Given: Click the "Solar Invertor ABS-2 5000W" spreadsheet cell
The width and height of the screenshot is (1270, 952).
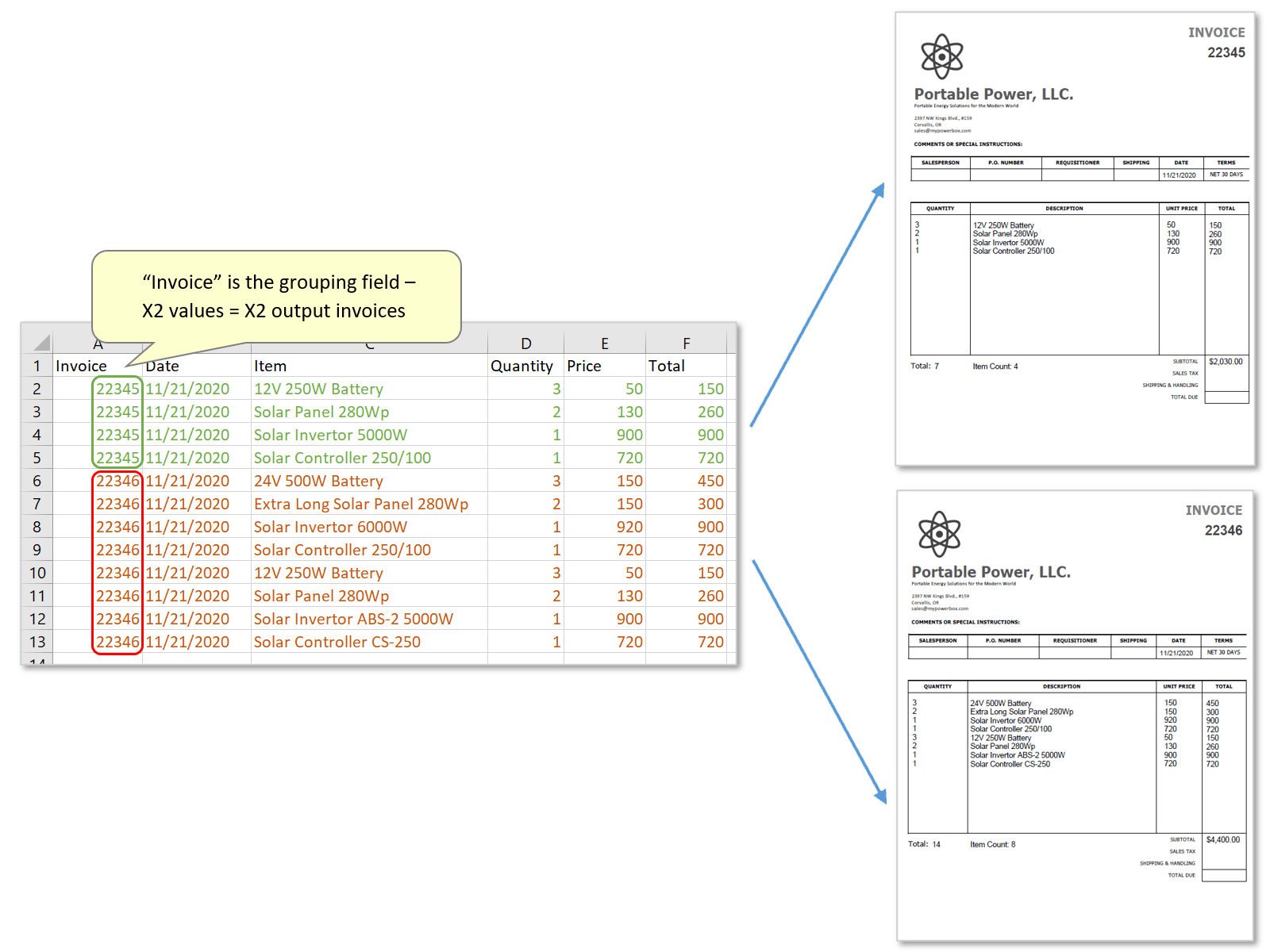Looking at the screenshot, I should click(x=353, y=619).
